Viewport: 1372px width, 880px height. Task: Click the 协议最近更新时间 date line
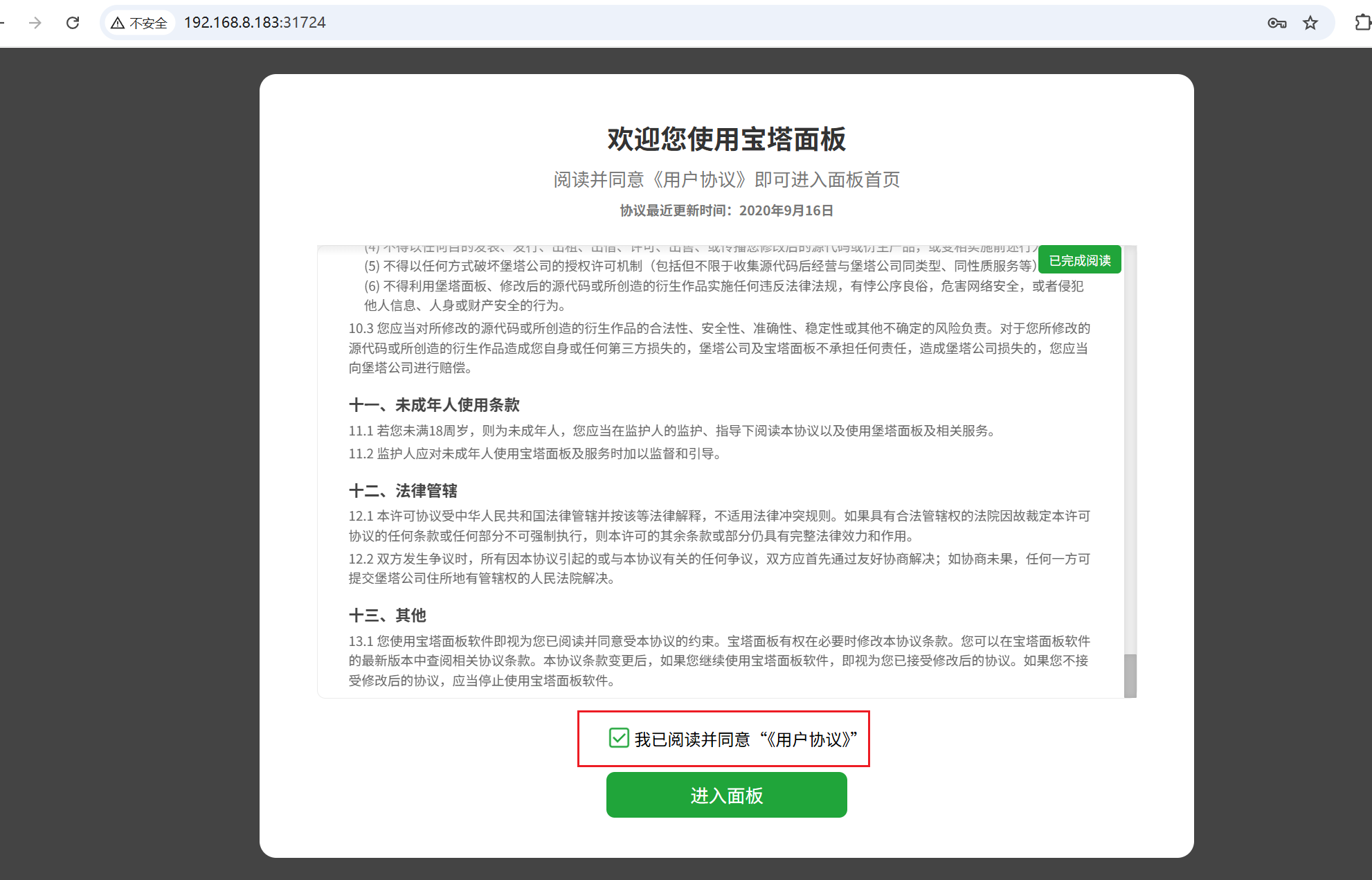(726, 210)
